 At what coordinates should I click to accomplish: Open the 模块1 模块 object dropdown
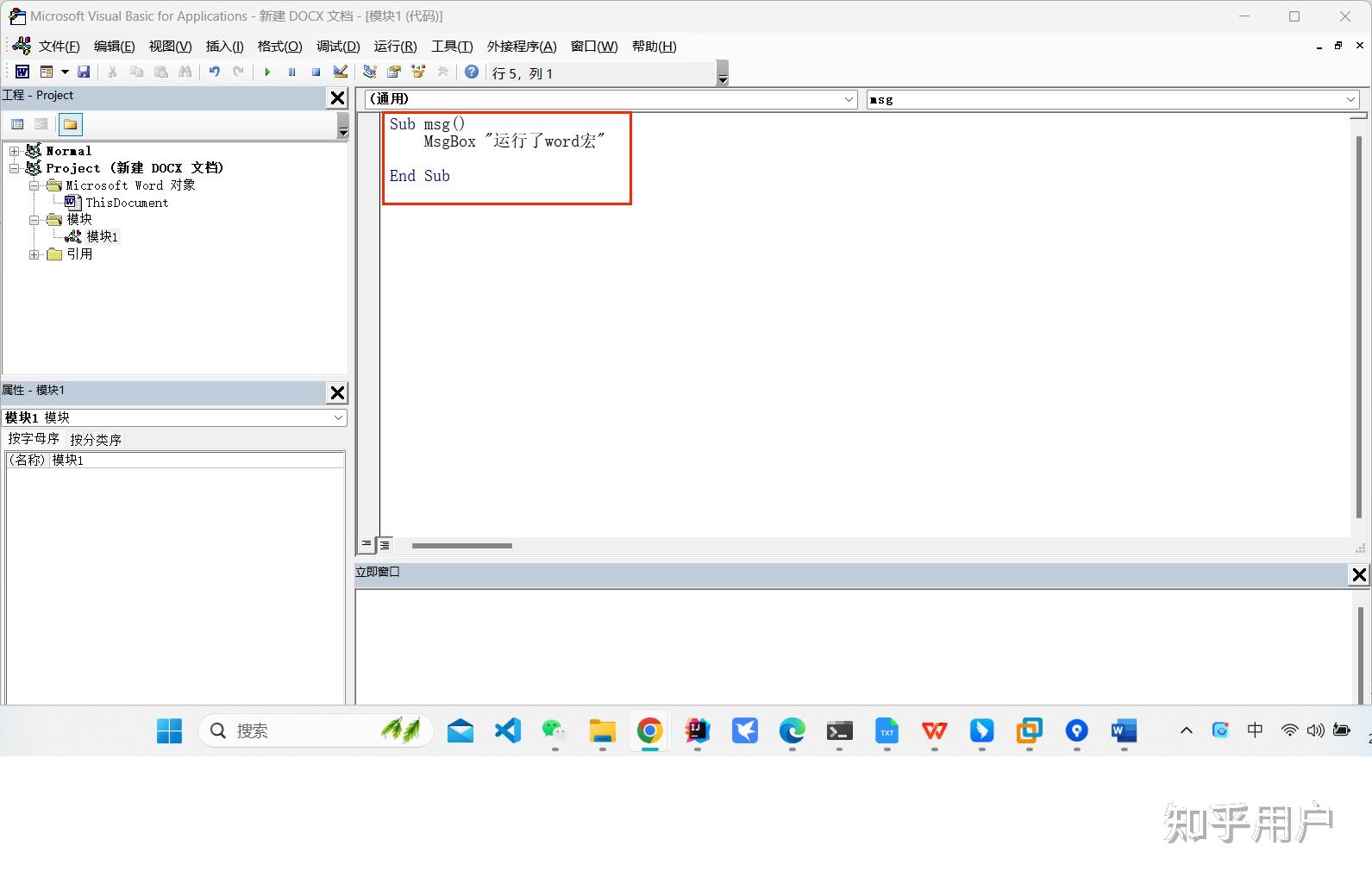[x=338, y=417]
